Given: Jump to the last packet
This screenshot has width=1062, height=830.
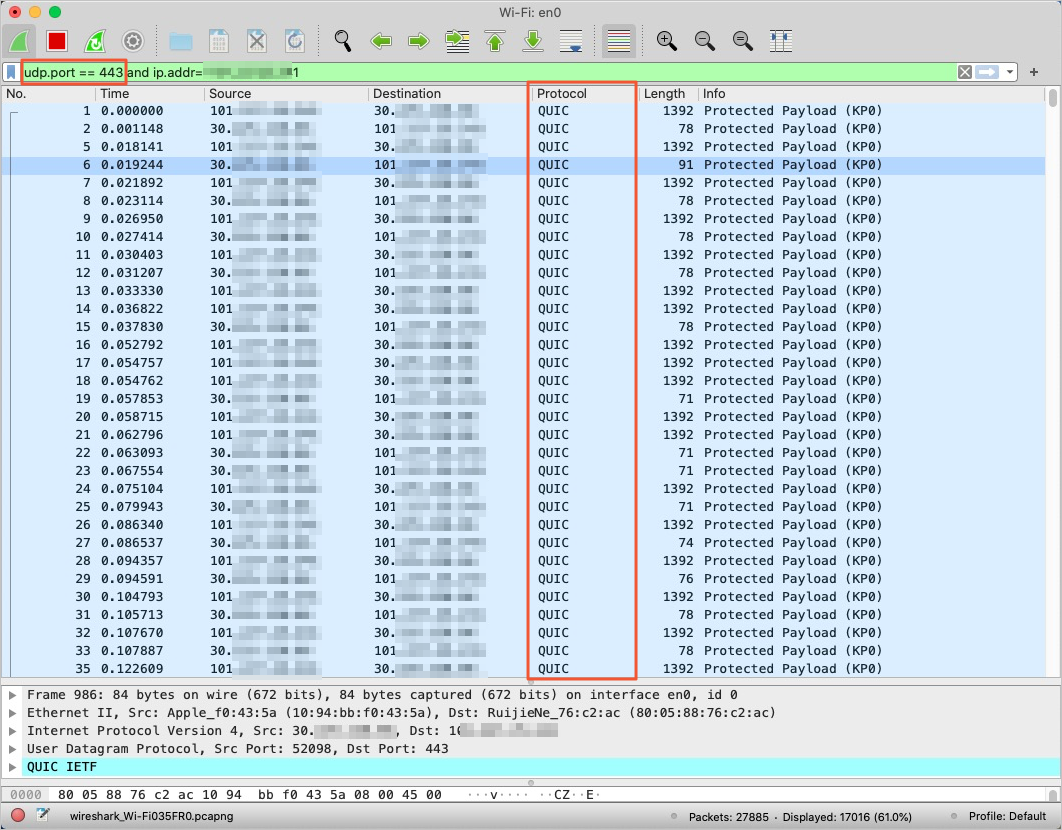Looking at the screenshot, I should click(x=533, y=41).
